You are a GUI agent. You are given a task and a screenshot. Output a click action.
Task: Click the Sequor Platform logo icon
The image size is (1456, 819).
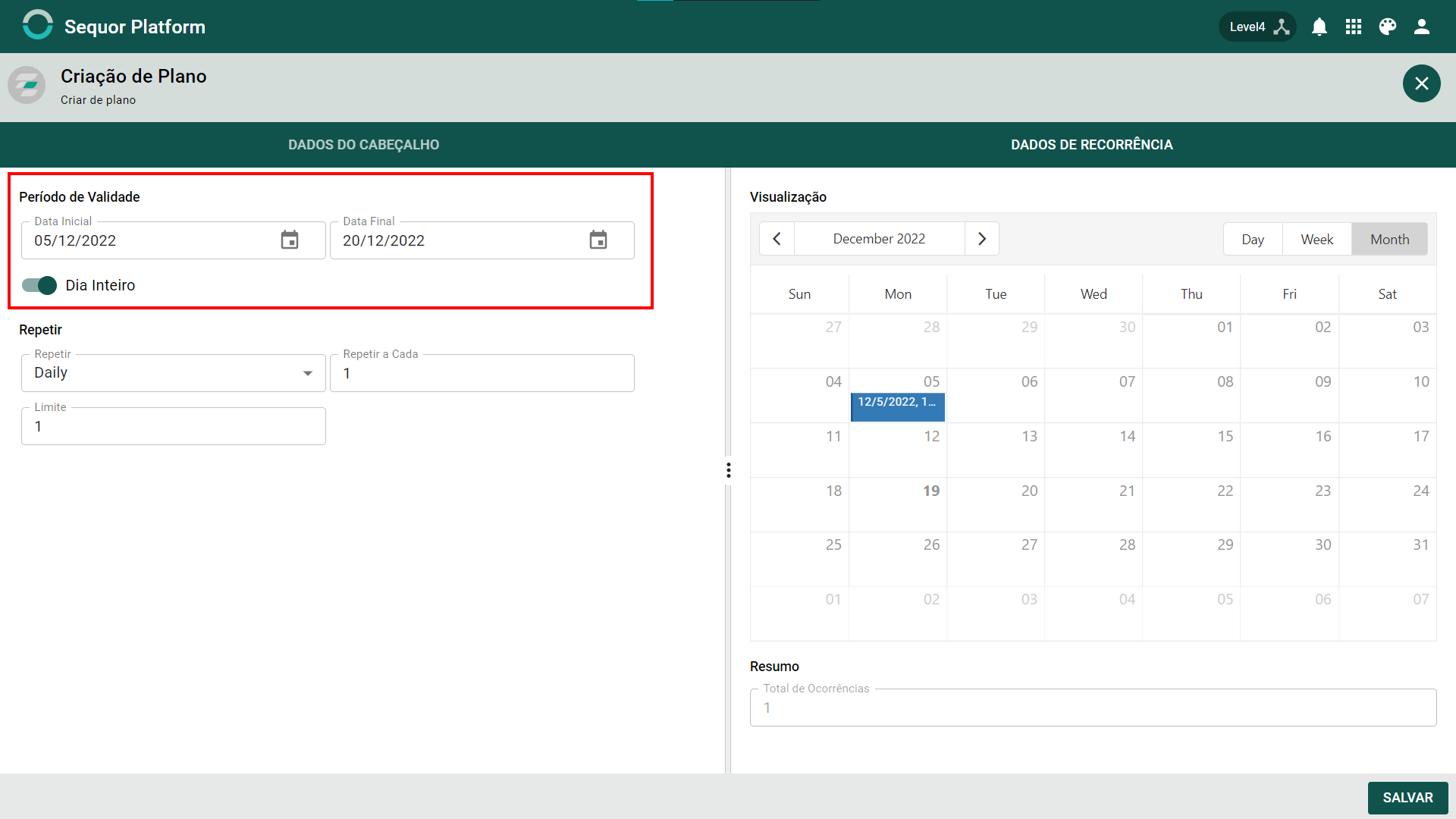coord(37,25)
